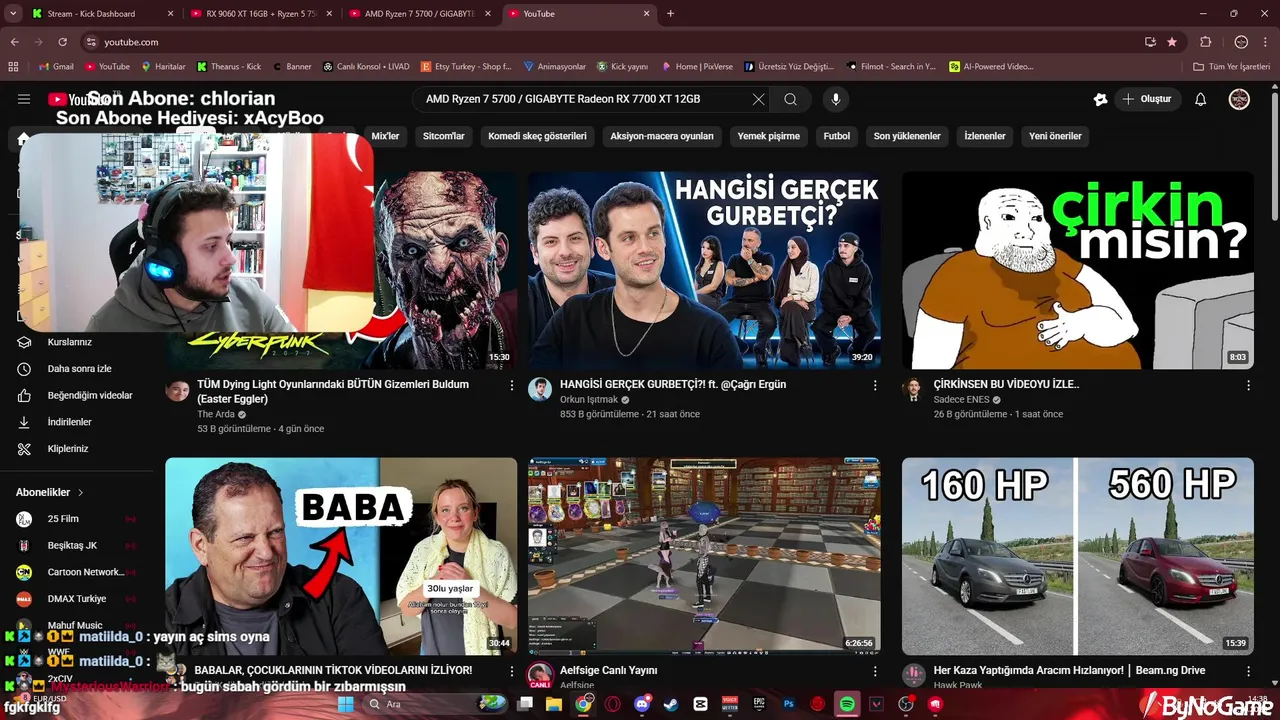
Task: Select the Mix'ler filter chip
Action: (385, 136)
